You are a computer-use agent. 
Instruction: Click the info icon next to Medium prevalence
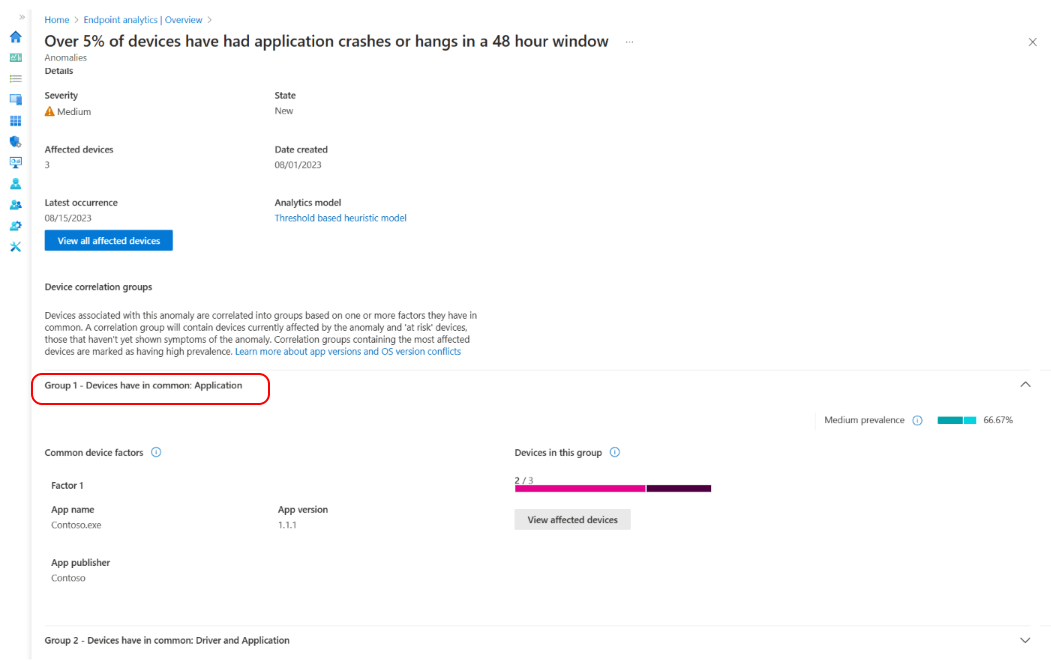918,420
